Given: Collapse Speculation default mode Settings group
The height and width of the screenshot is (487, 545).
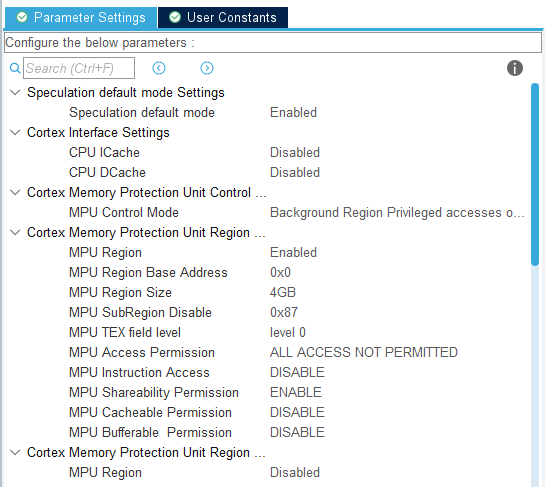Looking at the screenshot, I should coord(15,92).
